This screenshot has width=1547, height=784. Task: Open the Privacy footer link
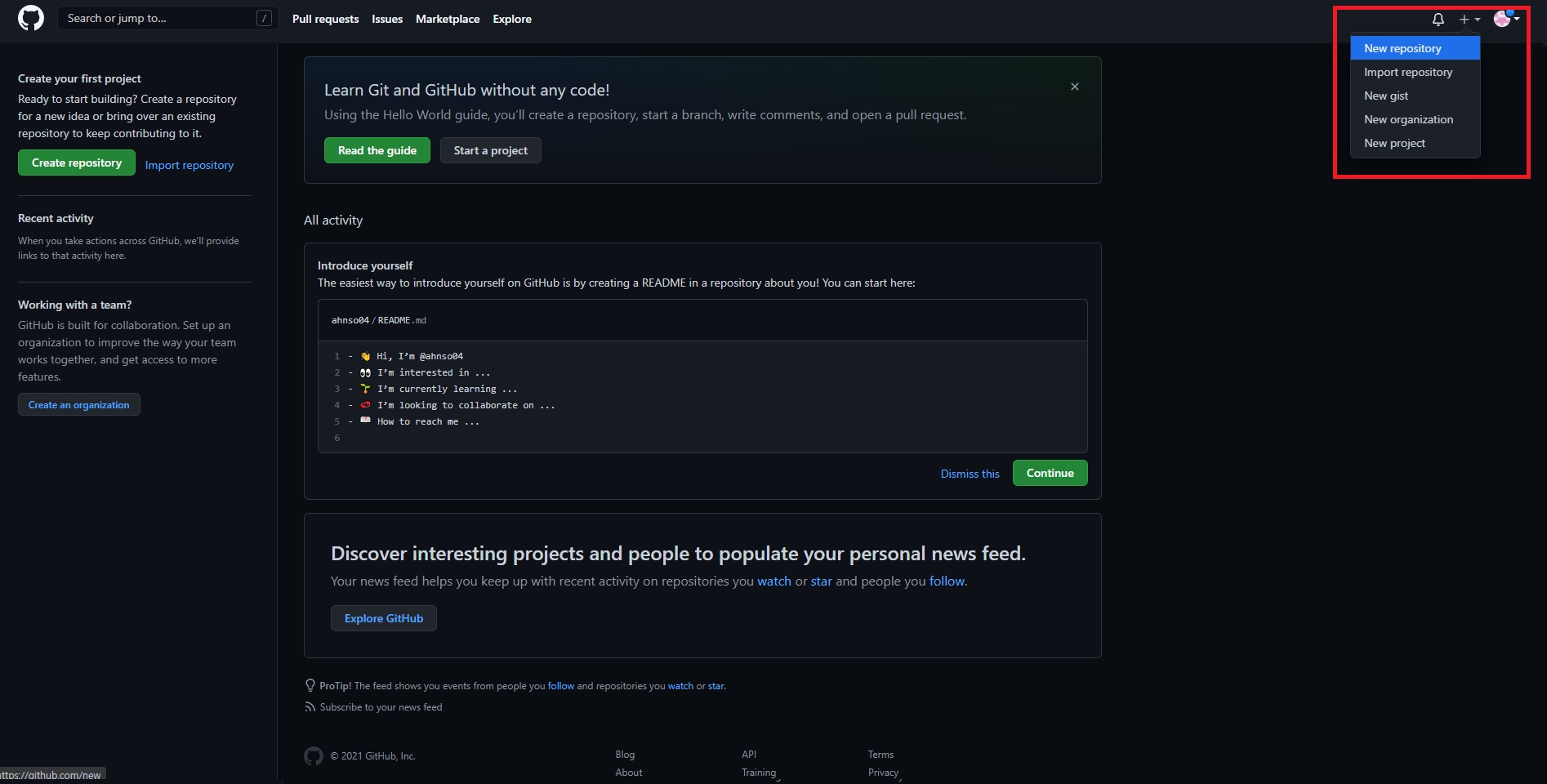click(x=883, y=773)
